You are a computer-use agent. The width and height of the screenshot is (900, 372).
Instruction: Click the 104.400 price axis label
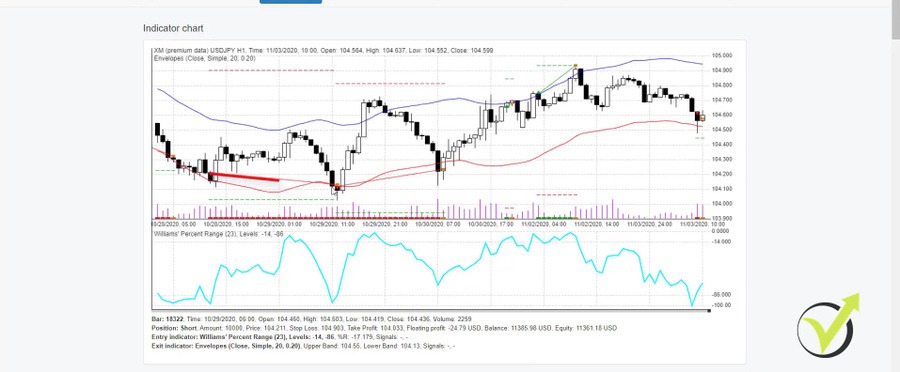721,144
